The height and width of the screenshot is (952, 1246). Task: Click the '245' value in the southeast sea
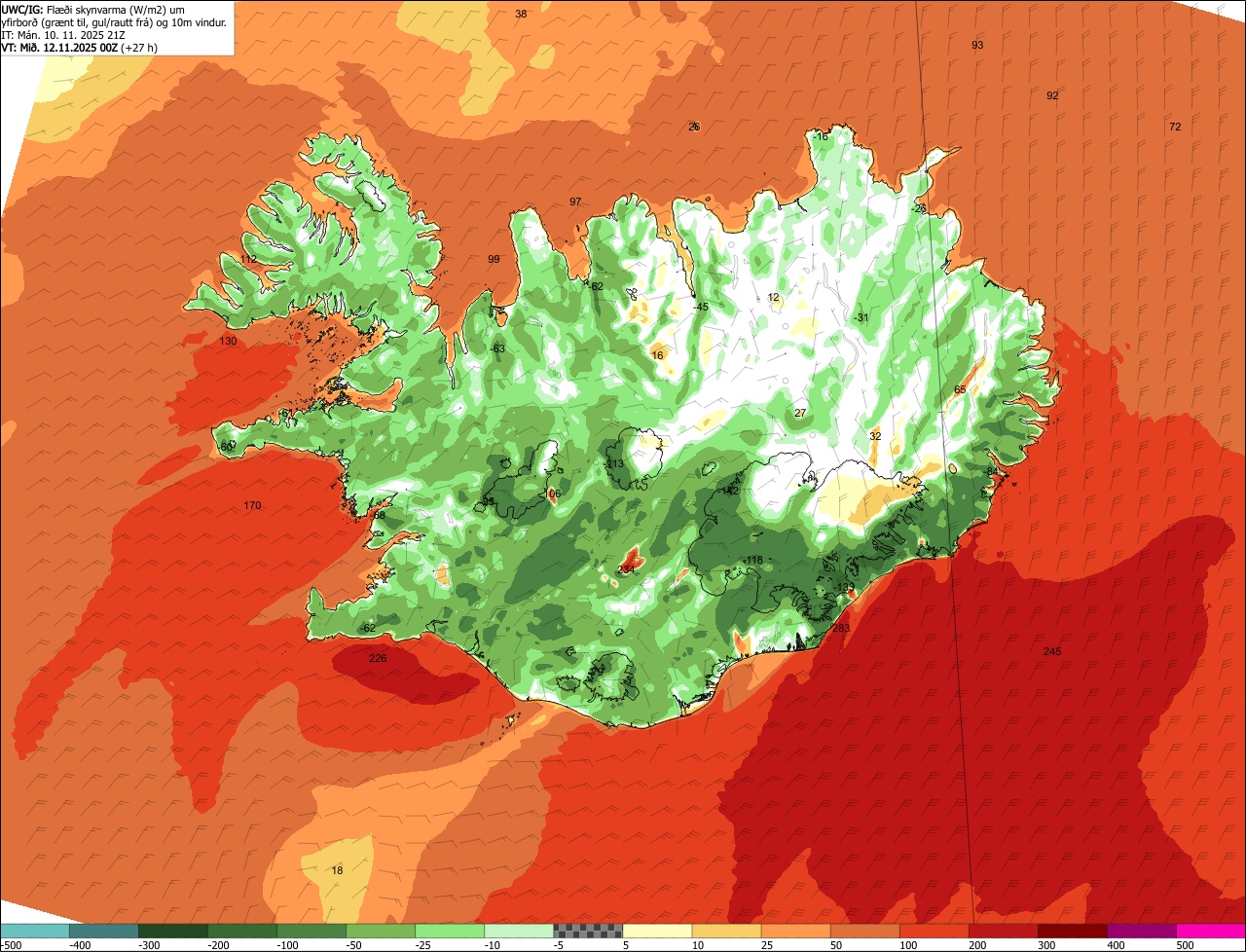pos(1052,651)
